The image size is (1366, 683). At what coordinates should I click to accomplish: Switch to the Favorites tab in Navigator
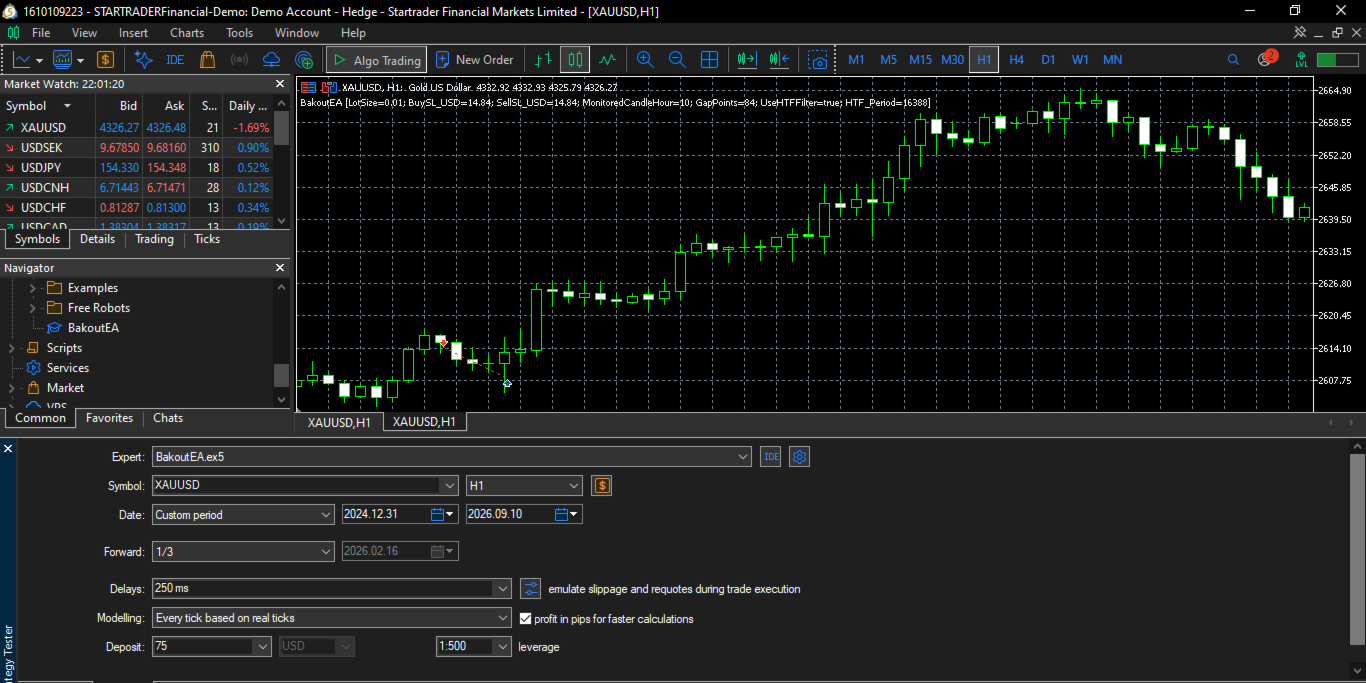(x=109, y=418)
